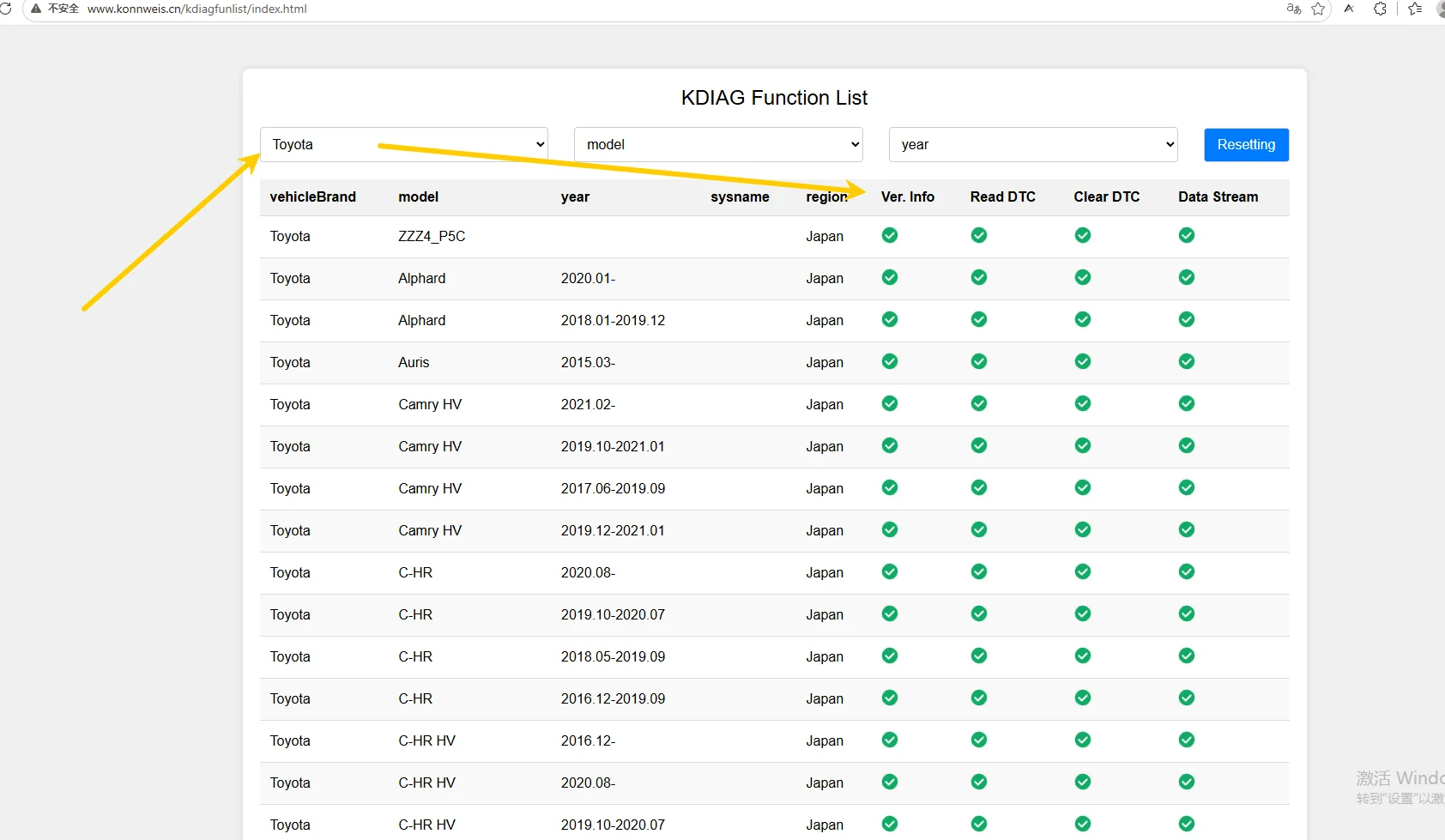Open the translate page icon
The image size is (1445, 840).
[x=1294, y=9]
